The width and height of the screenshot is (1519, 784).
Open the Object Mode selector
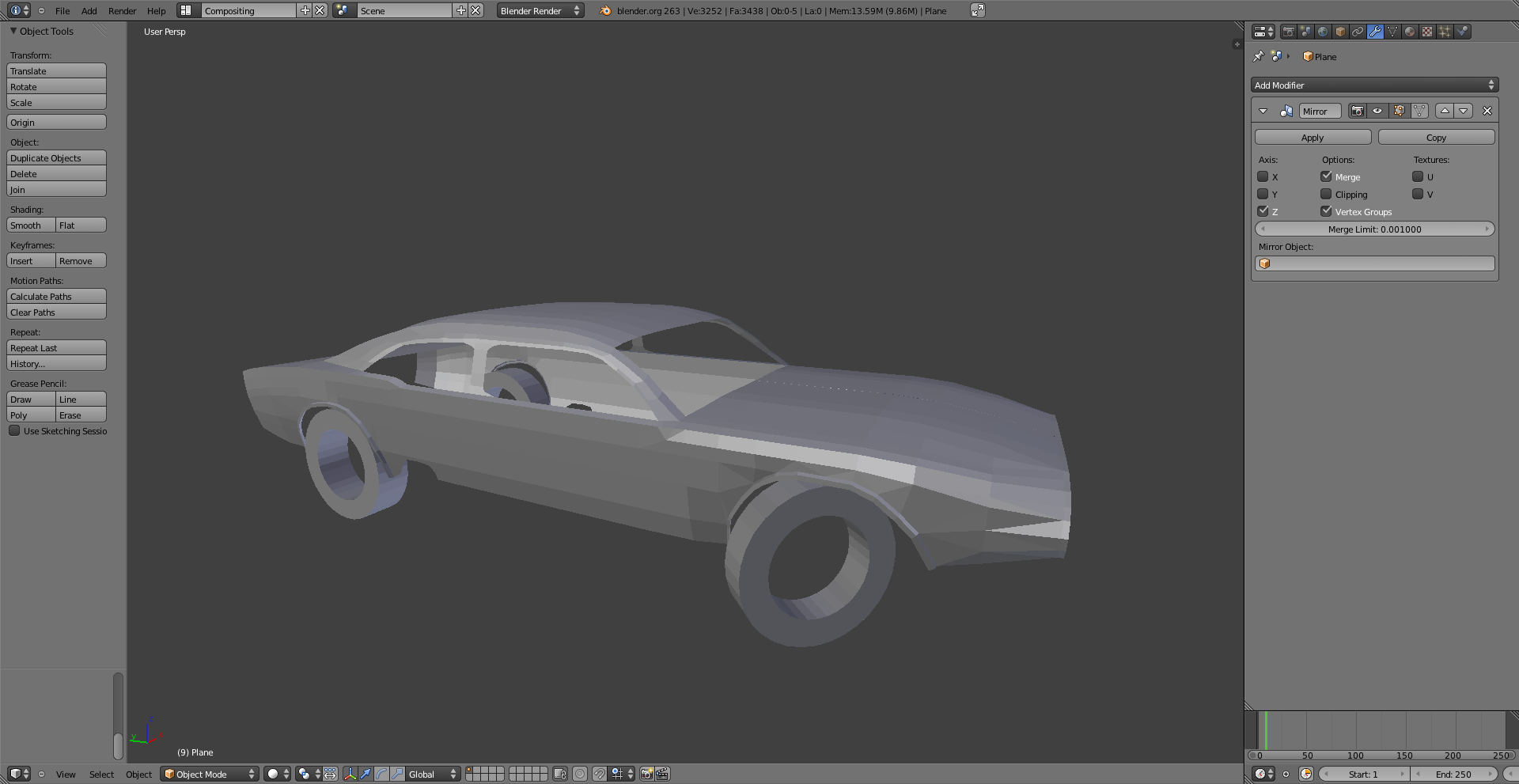[x=210, y=774]
